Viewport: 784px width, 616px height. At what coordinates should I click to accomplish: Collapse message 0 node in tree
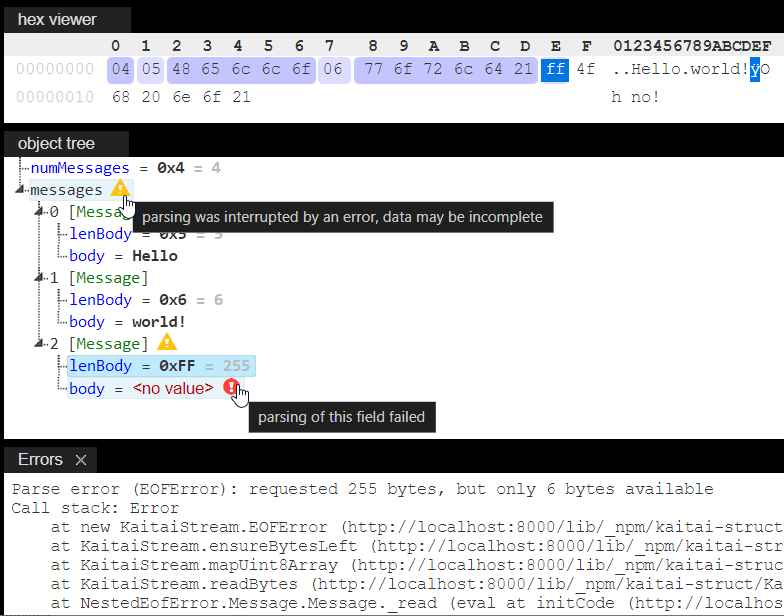(x=41, y=212)
